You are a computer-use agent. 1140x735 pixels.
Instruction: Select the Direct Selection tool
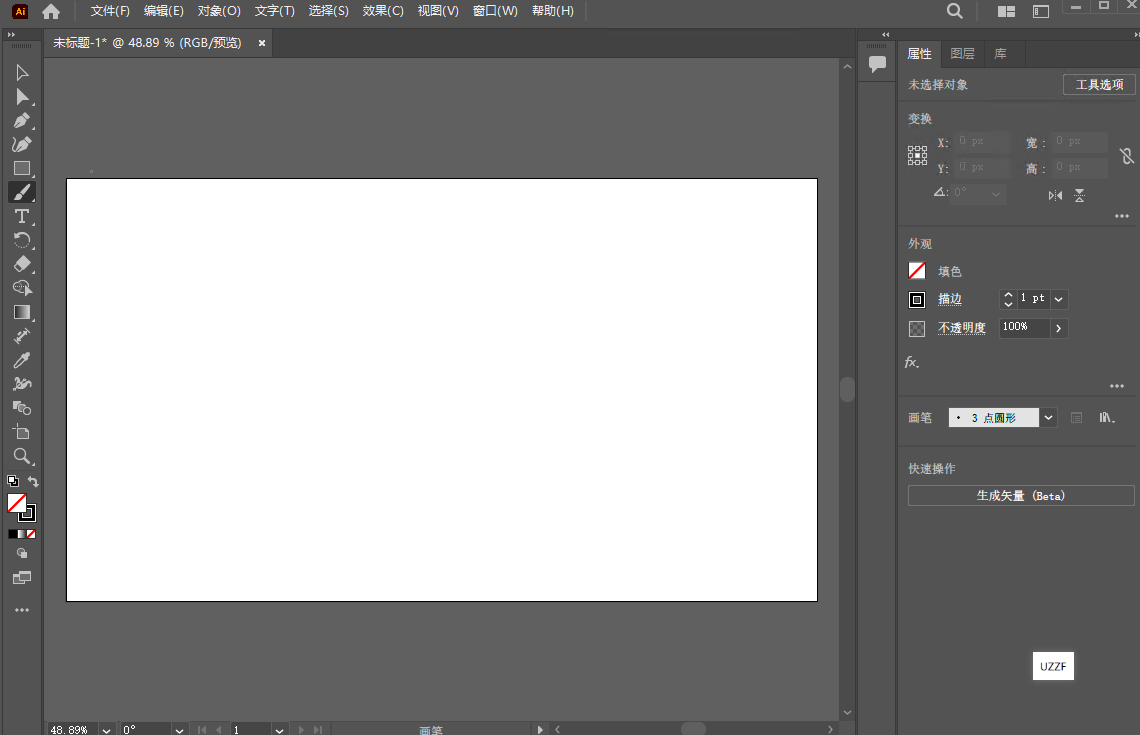point(22,97)
